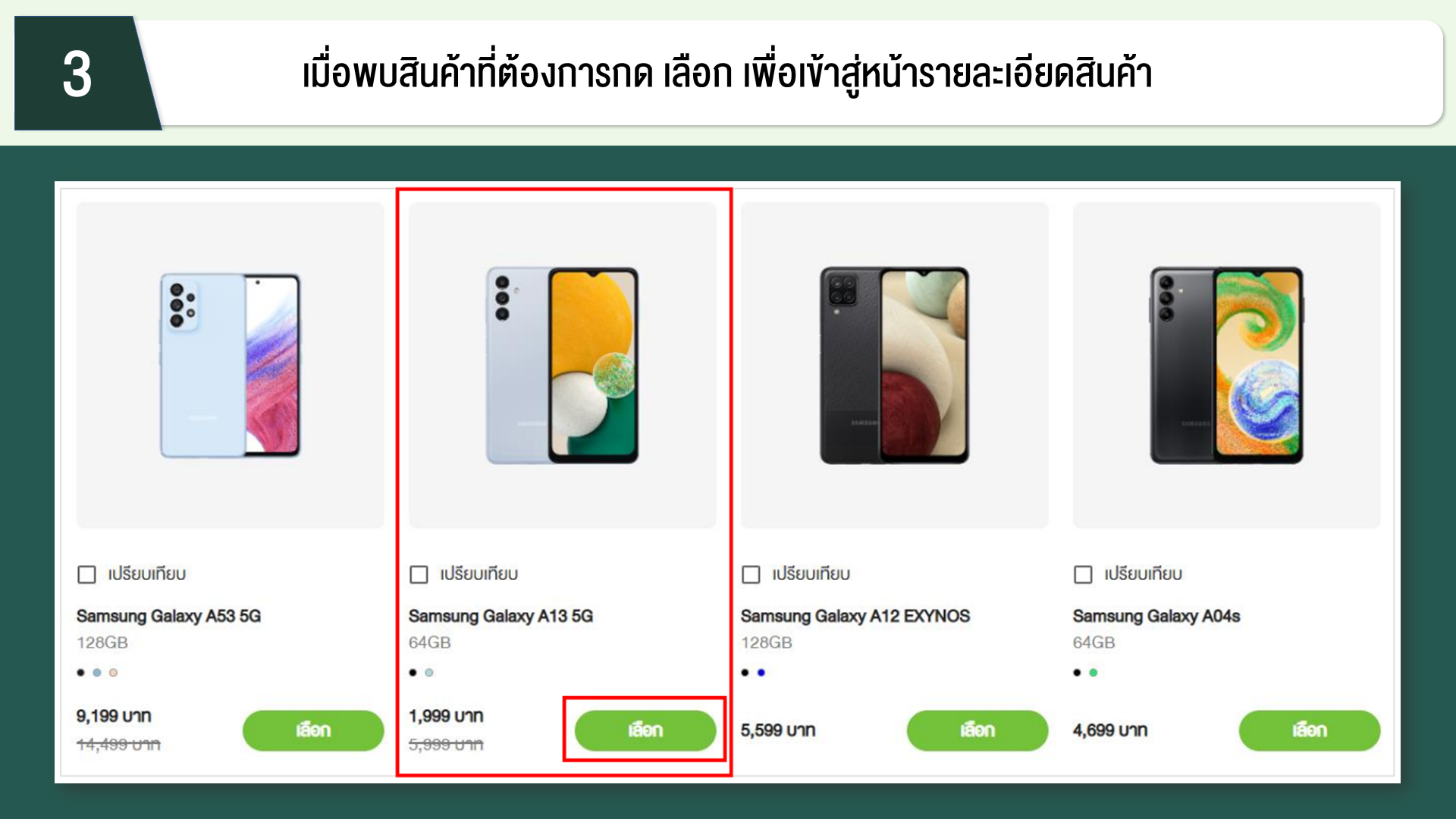Open Samsung Galaxy A53 5G product image
This screenshot has width=1456, height=819.
pos(230,365)
